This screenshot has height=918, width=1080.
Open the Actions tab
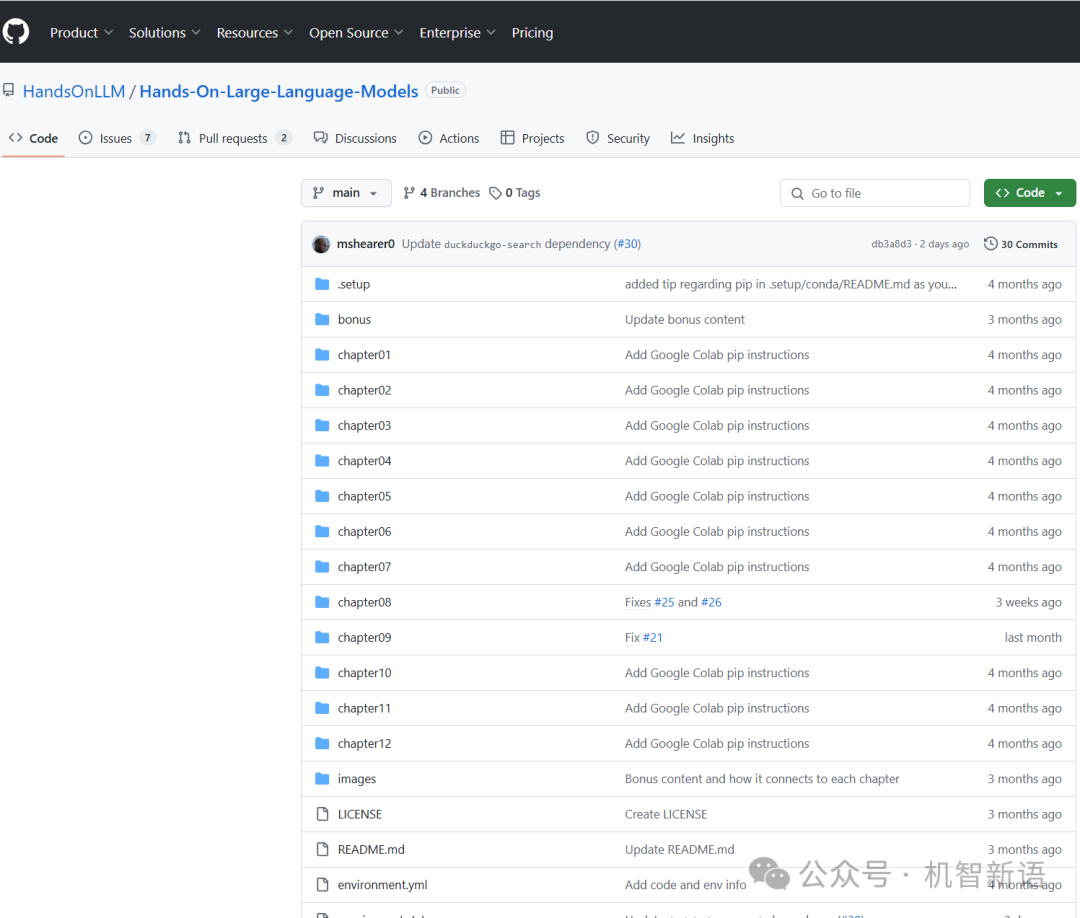448,138
